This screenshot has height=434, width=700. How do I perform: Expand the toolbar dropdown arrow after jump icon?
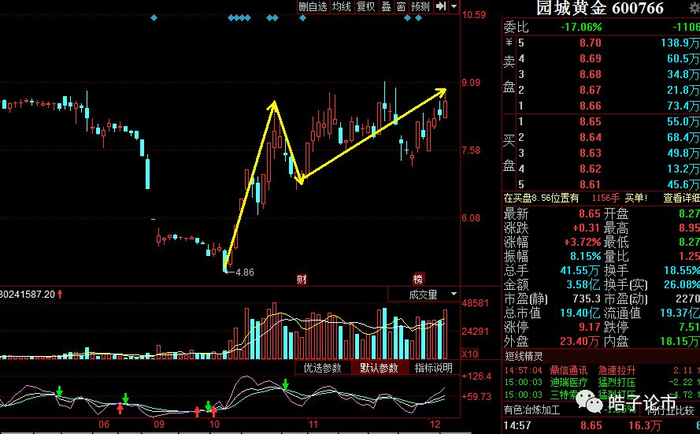(454, 6)
